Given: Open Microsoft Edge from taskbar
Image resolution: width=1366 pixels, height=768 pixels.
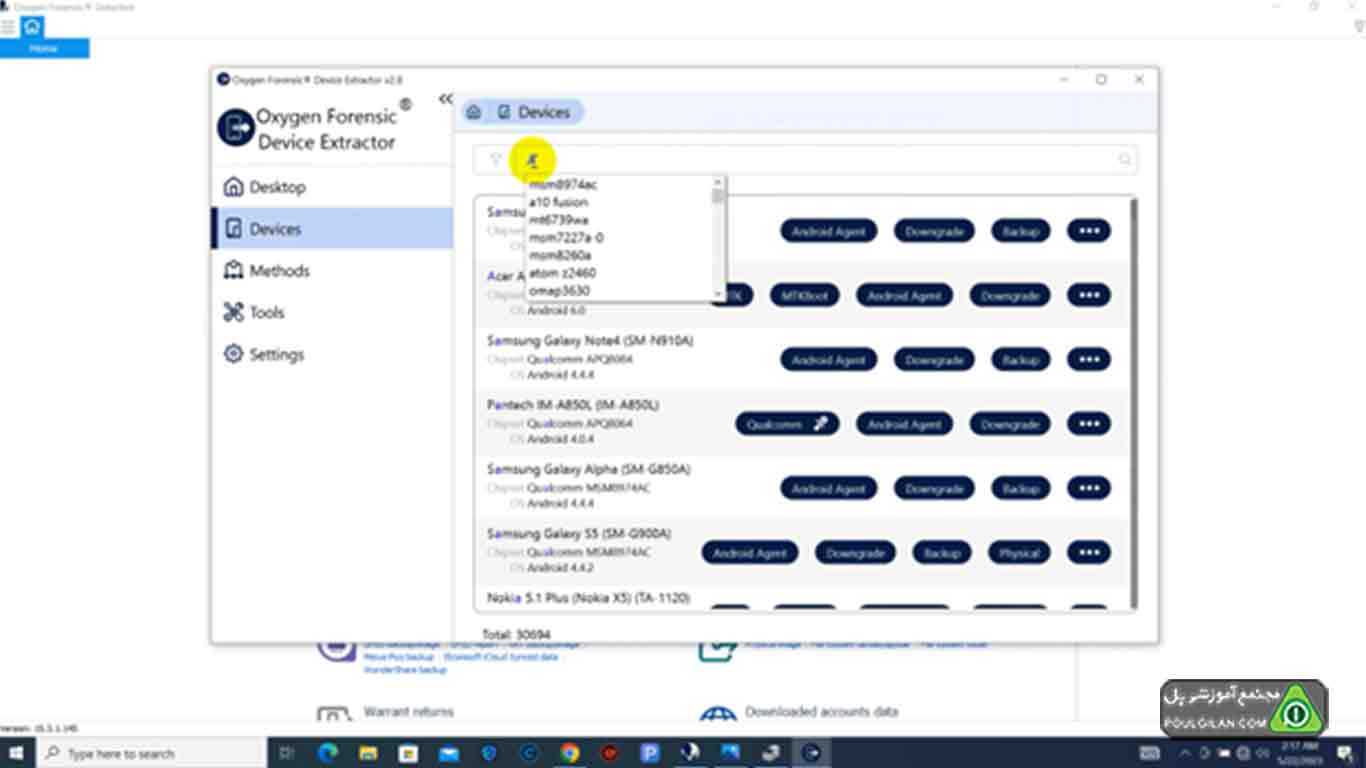Looking at the screenshot, I should point(328,753).
